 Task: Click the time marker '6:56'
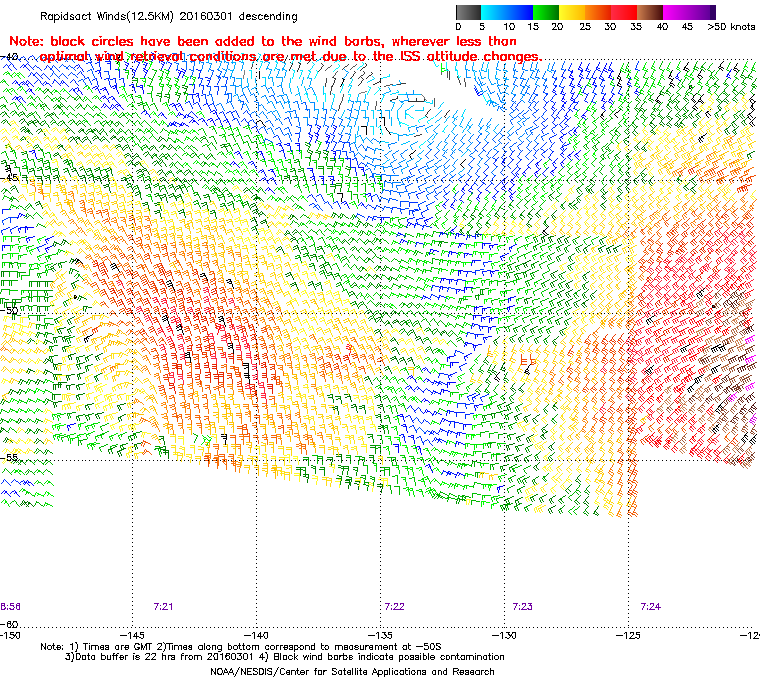pos(10,607)
